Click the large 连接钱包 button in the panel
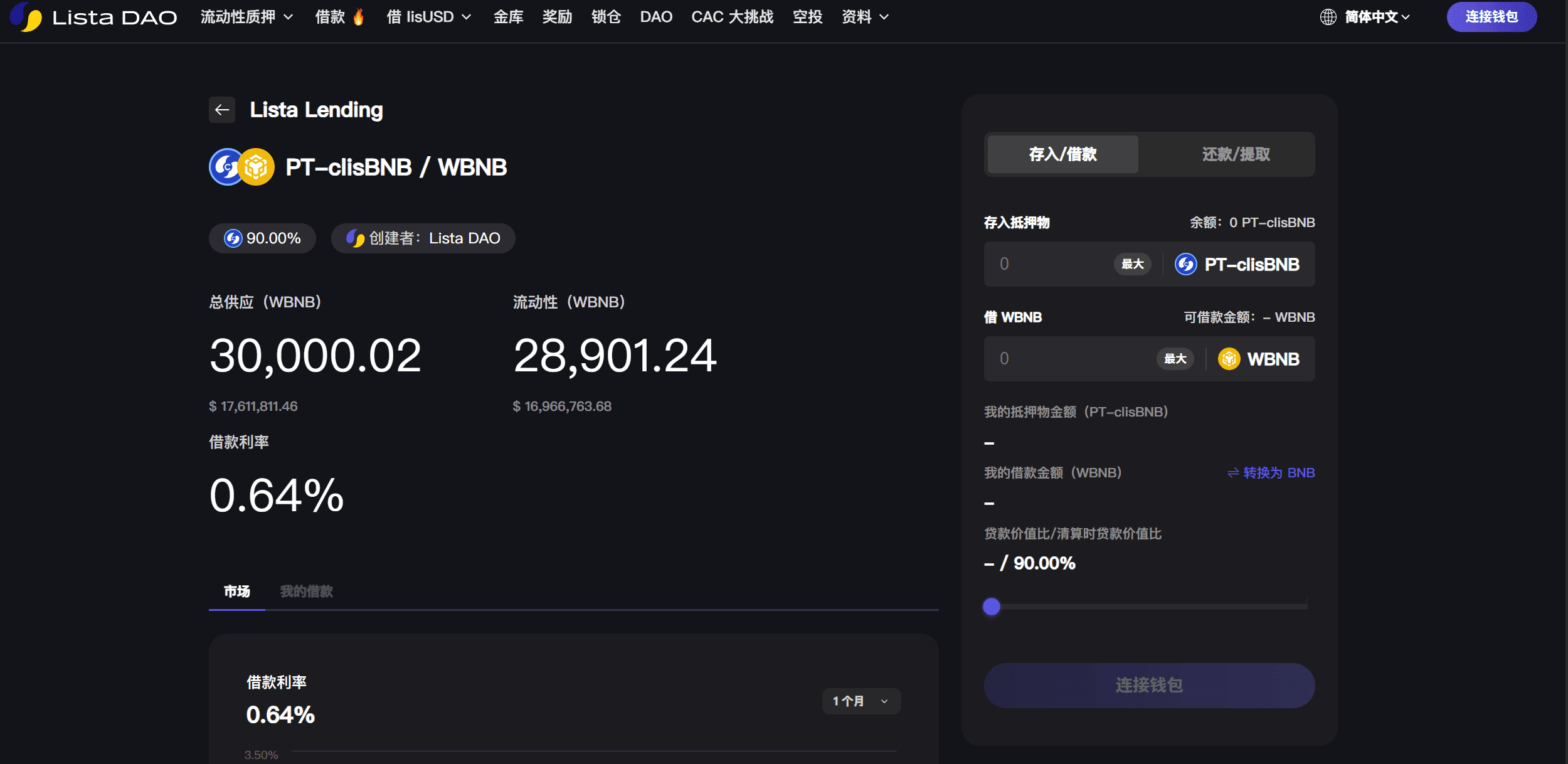This screenshot has width=1568, height=764. pyautogui.click(x=1149, y=686)
